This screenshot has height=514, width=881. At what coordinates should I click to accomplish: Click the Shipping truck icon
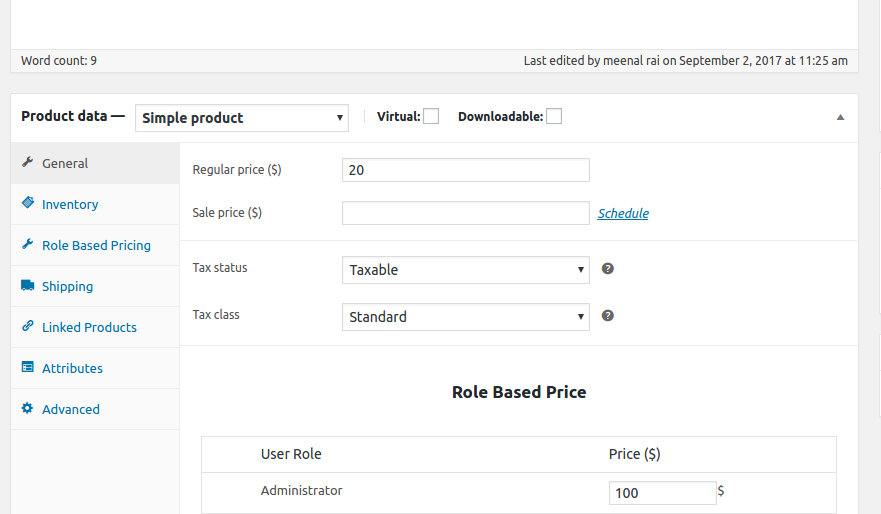[x=28, y=285]
